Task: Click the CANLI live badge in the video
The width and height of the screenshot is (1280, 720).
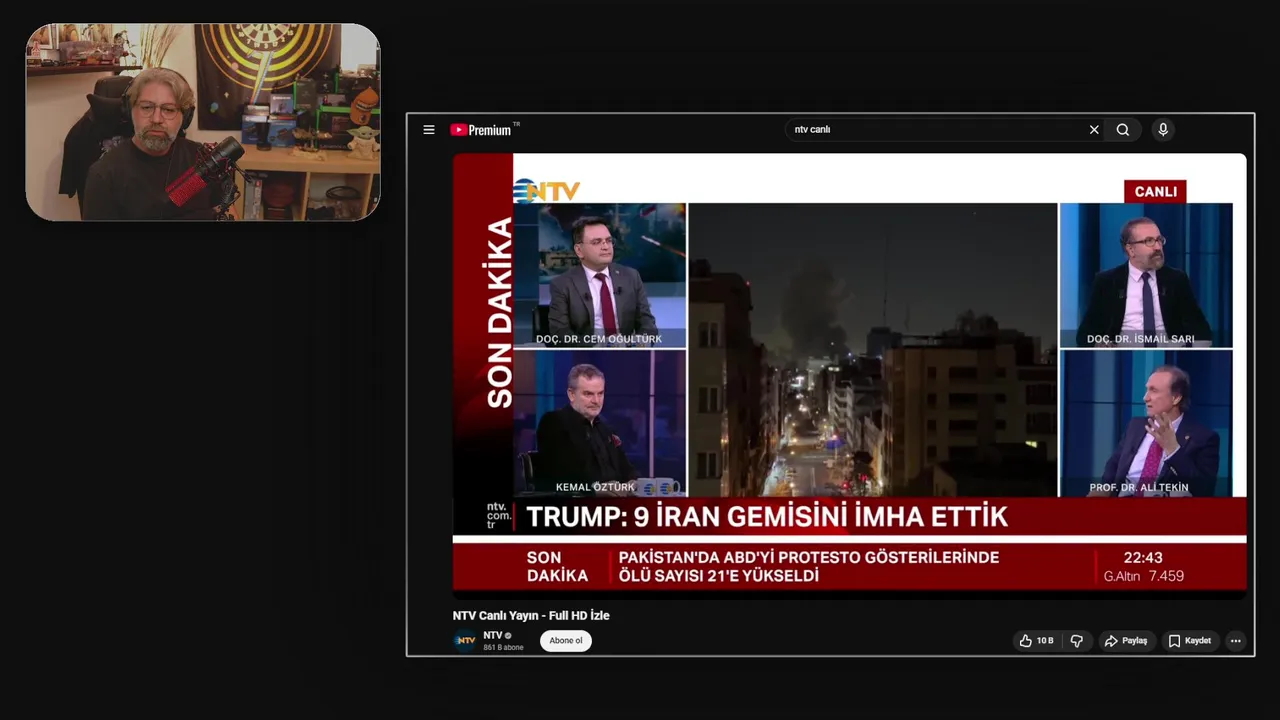Action: [1155, 191]
